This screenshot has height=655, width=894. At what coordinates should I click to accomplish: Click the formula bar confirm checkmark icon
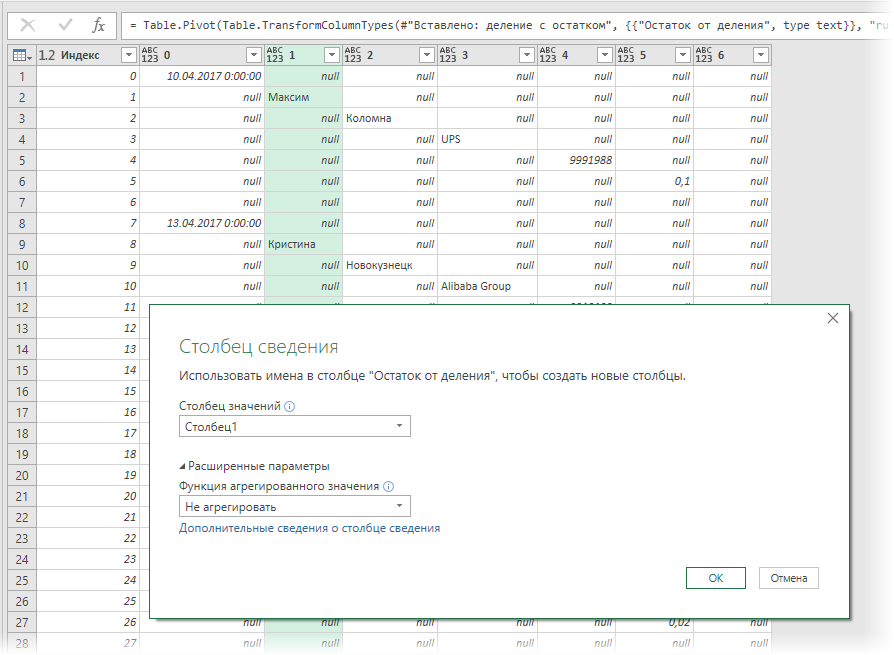pyautogui.click(x=66, y=25)
